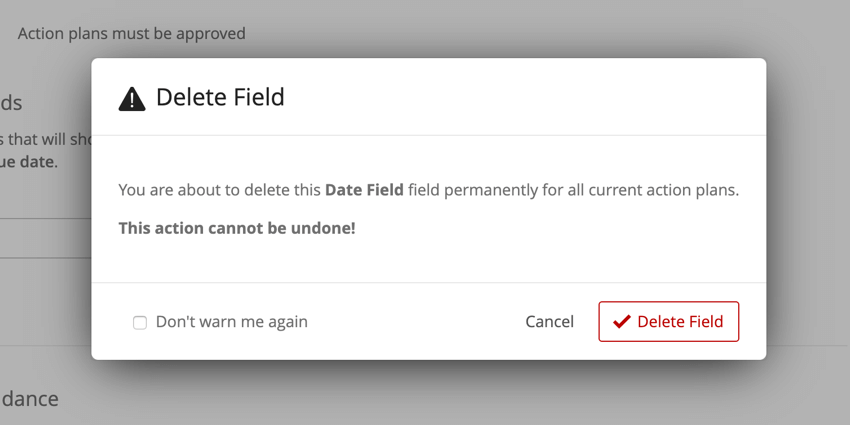Click "This action cannot be undone!" warning
This screenshot has height=425, width=850.
(x=237, y=228)
